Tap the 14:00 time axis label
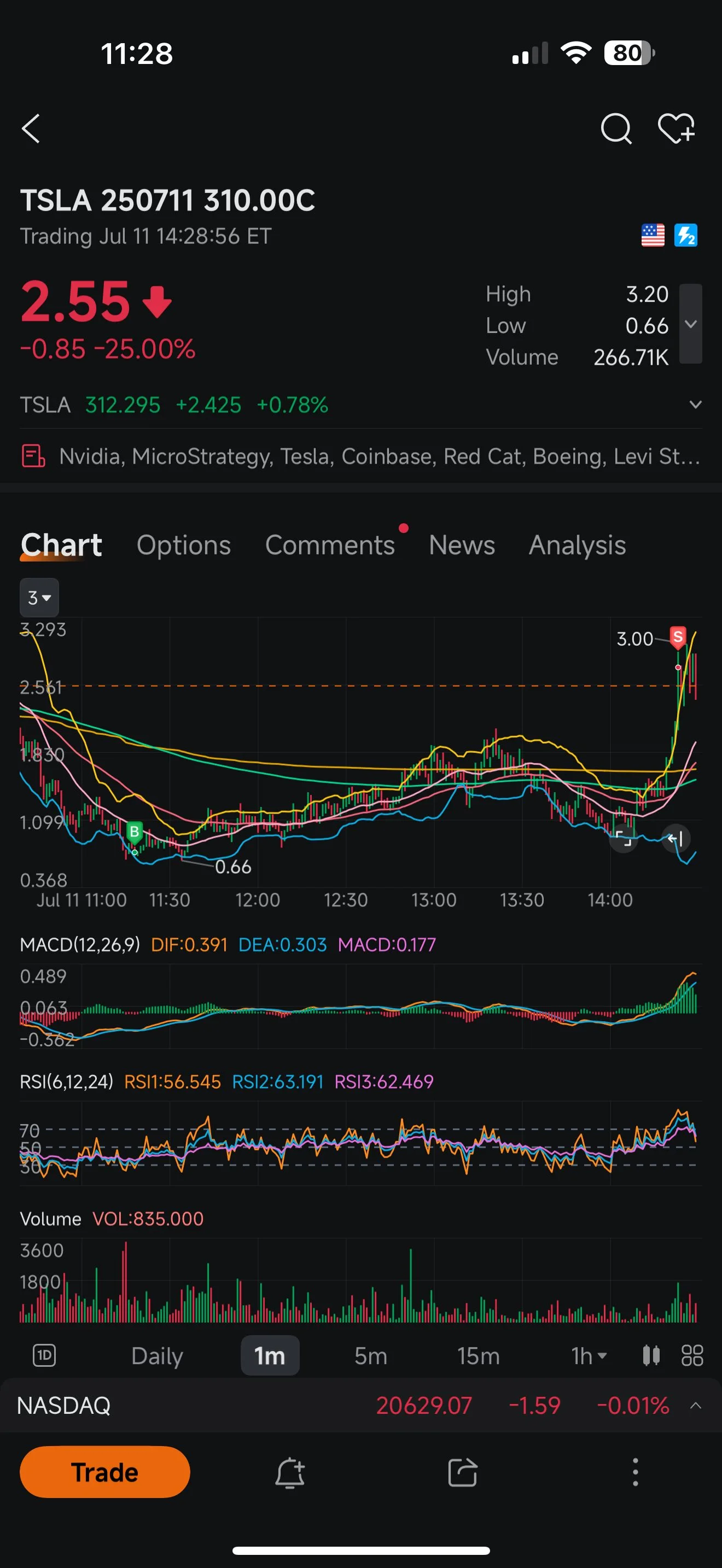722x1568 pixels. (610, 900)
